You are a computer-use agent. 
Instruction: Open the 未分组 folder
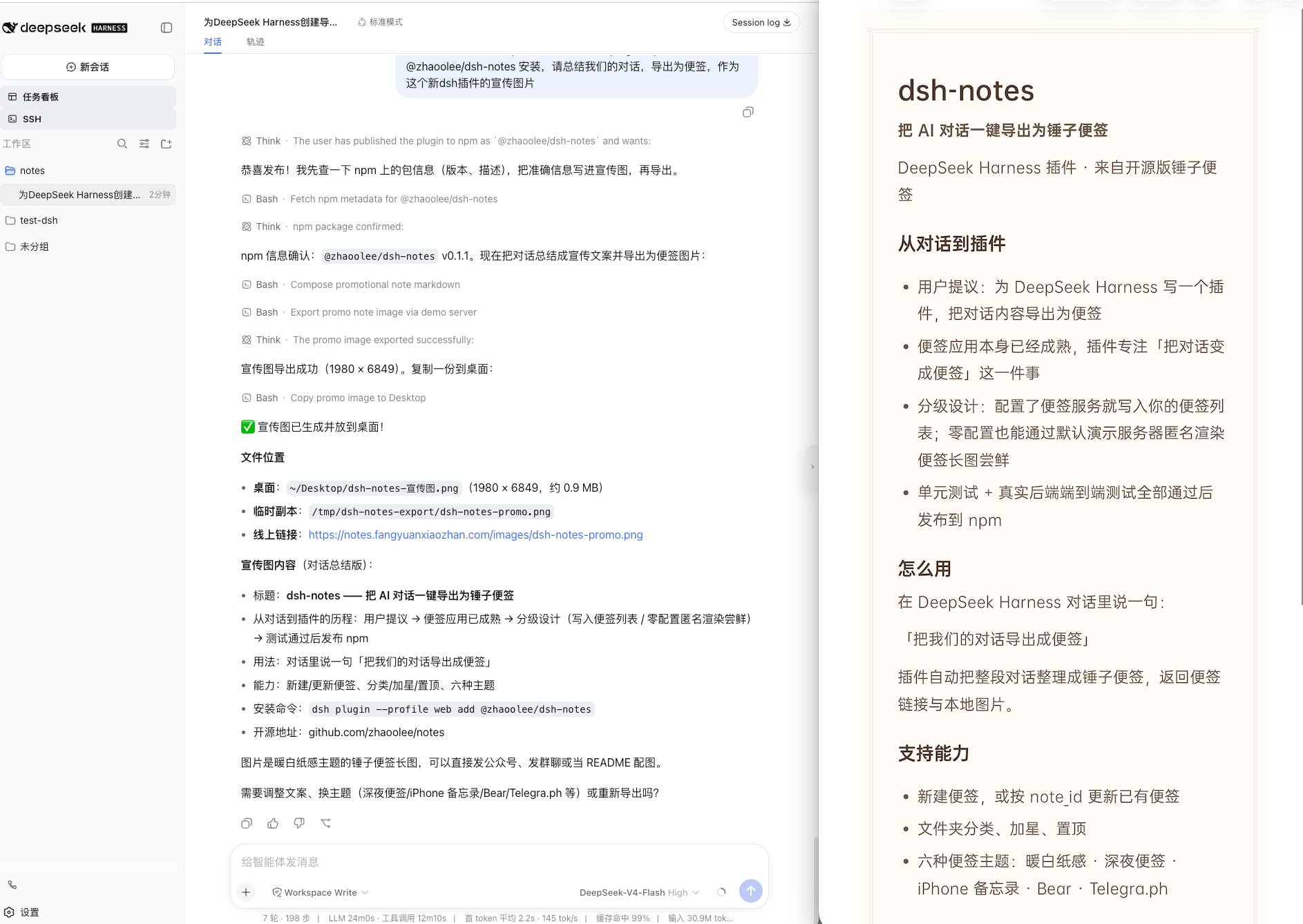coord(88,247)
